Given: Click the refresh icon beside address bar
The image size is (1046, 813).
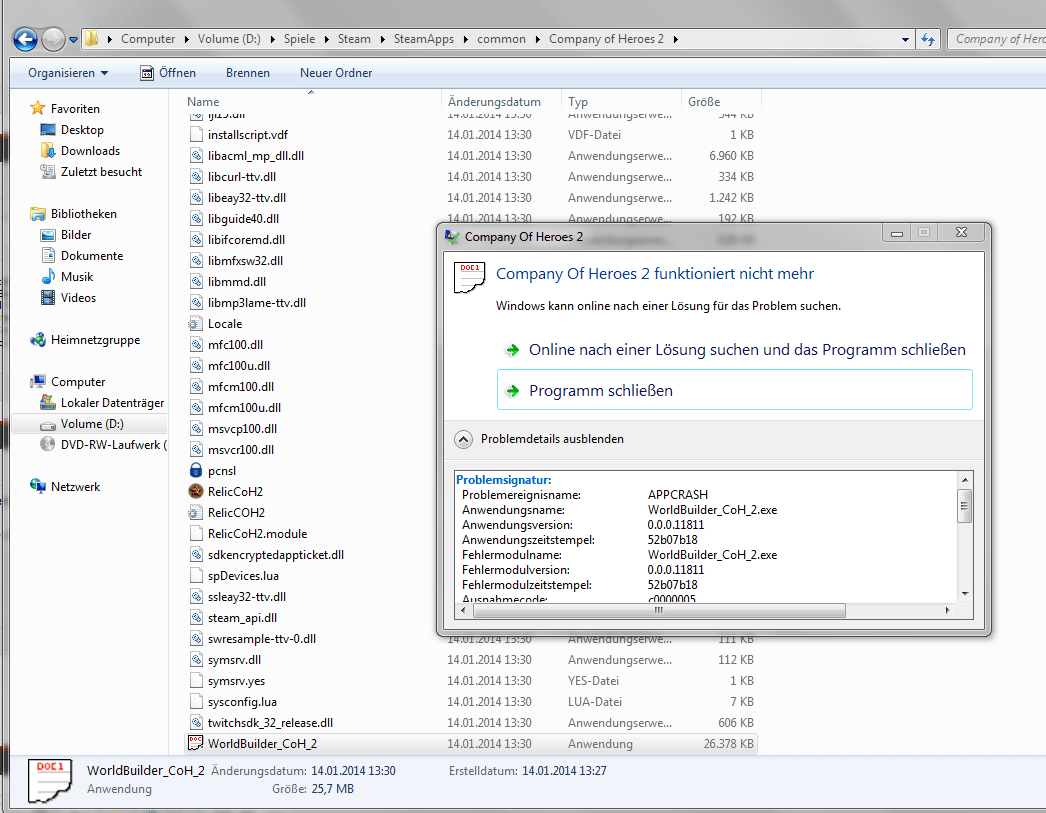Looking at the screenshot, I should coord(928,39).
